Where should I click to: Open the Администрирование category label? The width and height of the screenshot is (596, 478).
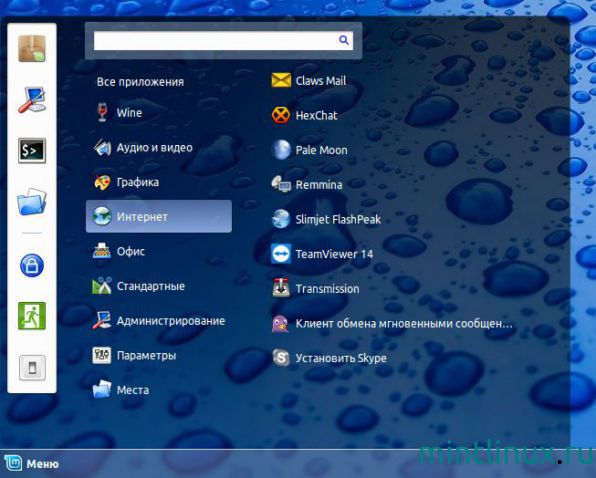171,321
